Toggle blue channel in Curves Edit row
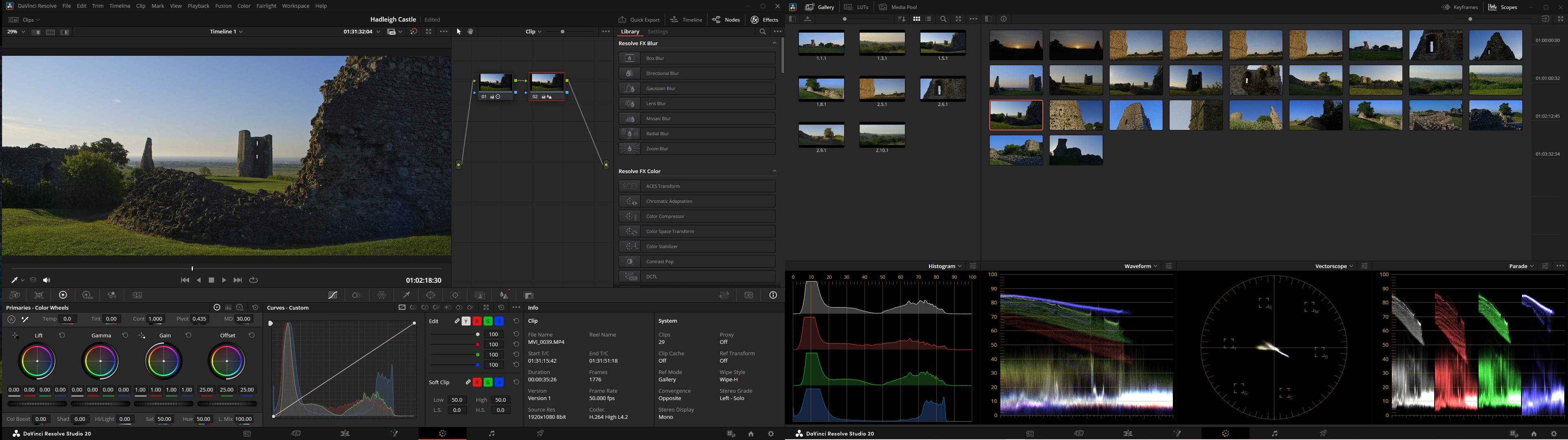This screenshot has width=1568, height=440. [499, 321]
